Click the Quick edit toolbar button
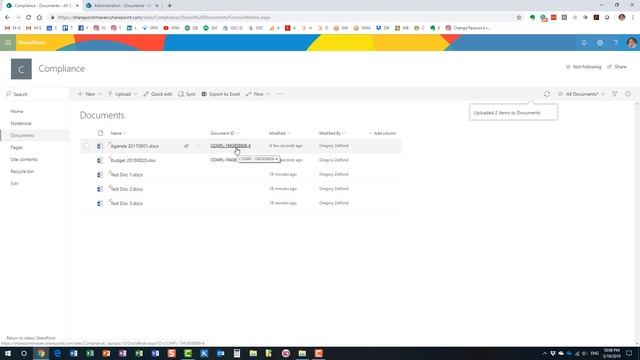 tap(158, 94)
